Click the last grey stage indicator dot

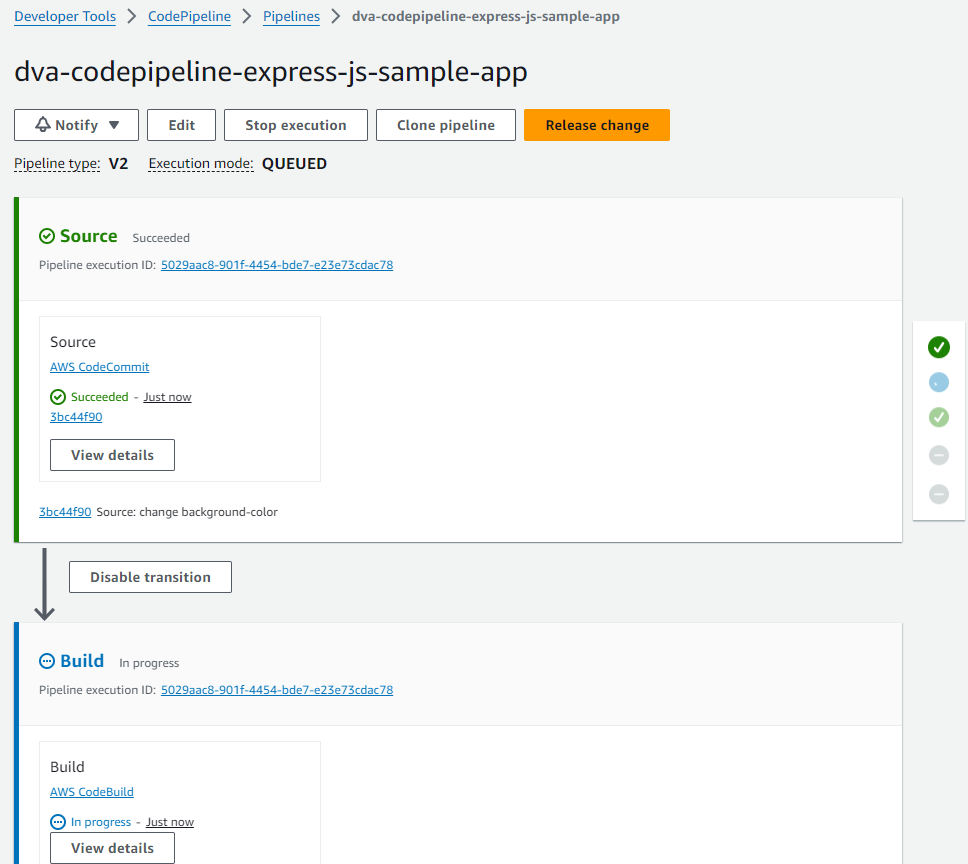pos(938,494)
